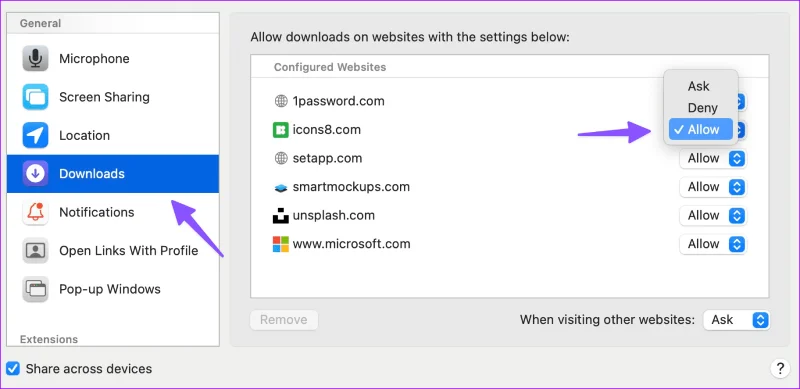800x389 pixels.
Task: Toggle the Share across devices checkbox
Action: click(13, 369)
